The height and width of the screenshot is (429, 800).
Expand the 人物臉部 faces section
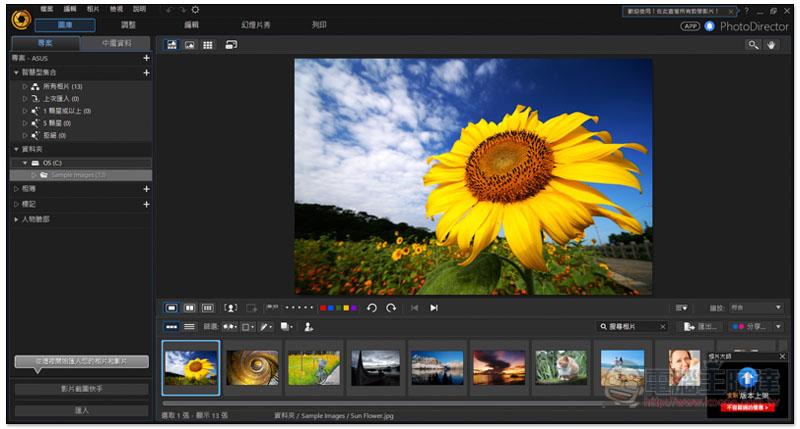point(16,219)
